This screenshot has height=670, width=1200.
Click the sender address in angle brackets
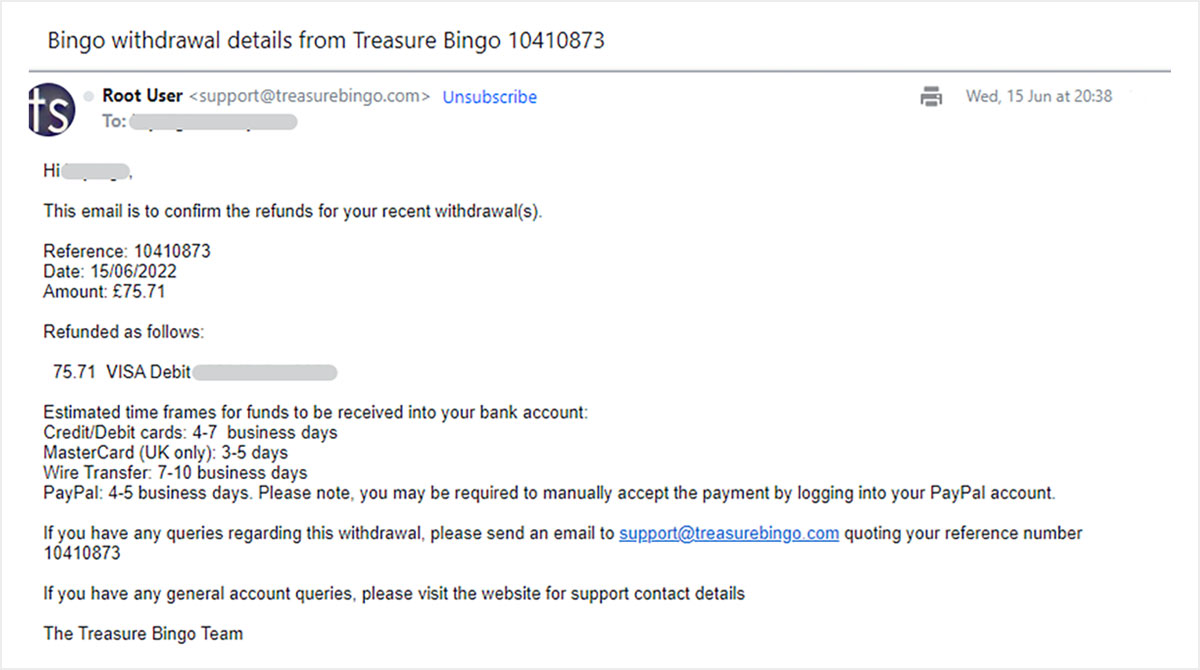310,97
